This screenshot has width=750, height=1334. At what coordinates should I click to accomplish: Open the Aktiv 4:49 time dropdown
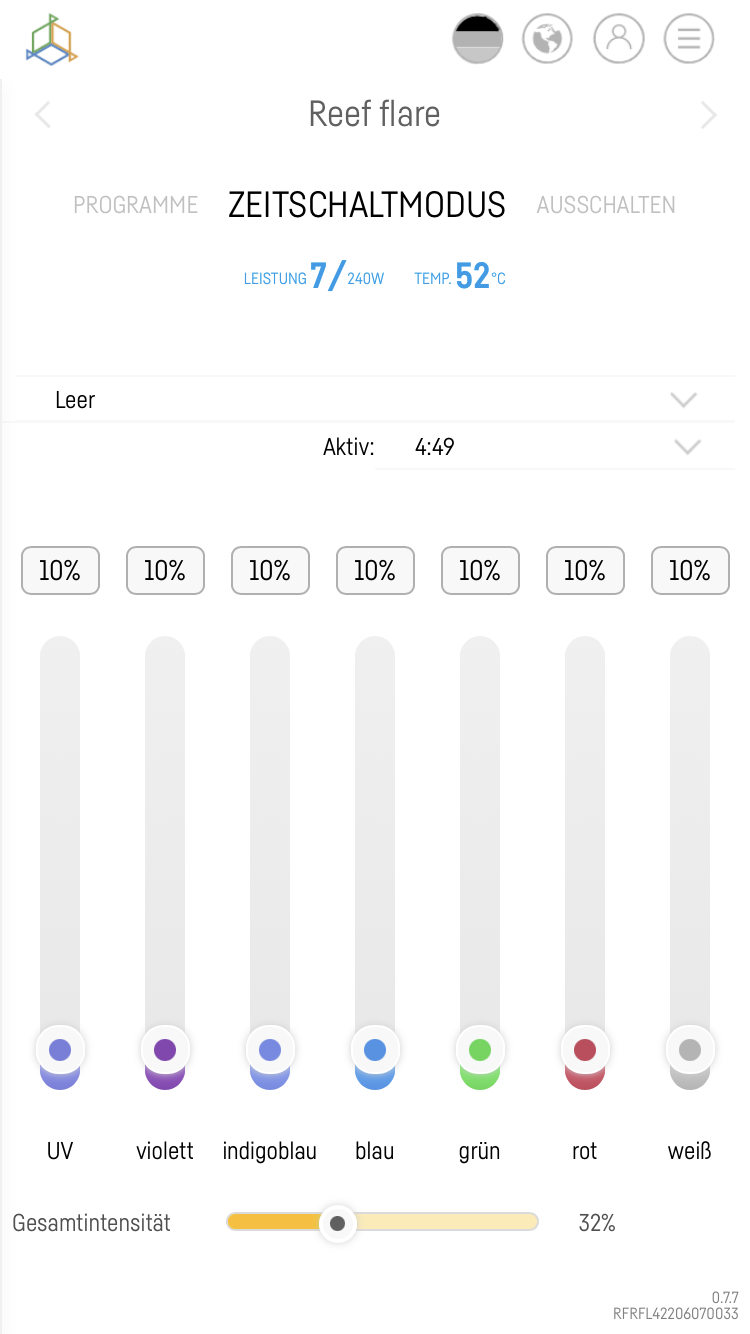tap(687, 447)
